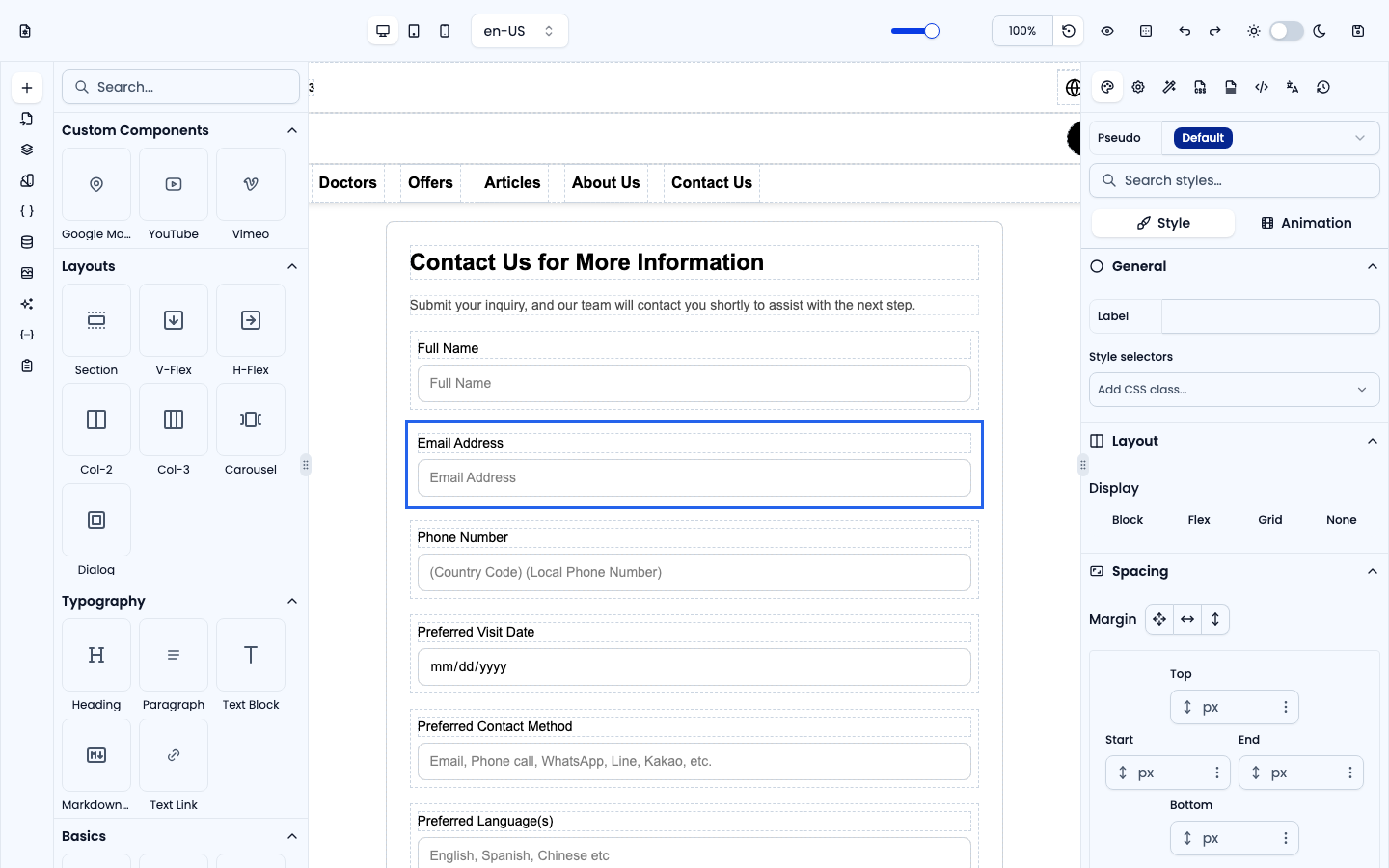
Task: Open the CSS file panel icon
Action: 1200,87
